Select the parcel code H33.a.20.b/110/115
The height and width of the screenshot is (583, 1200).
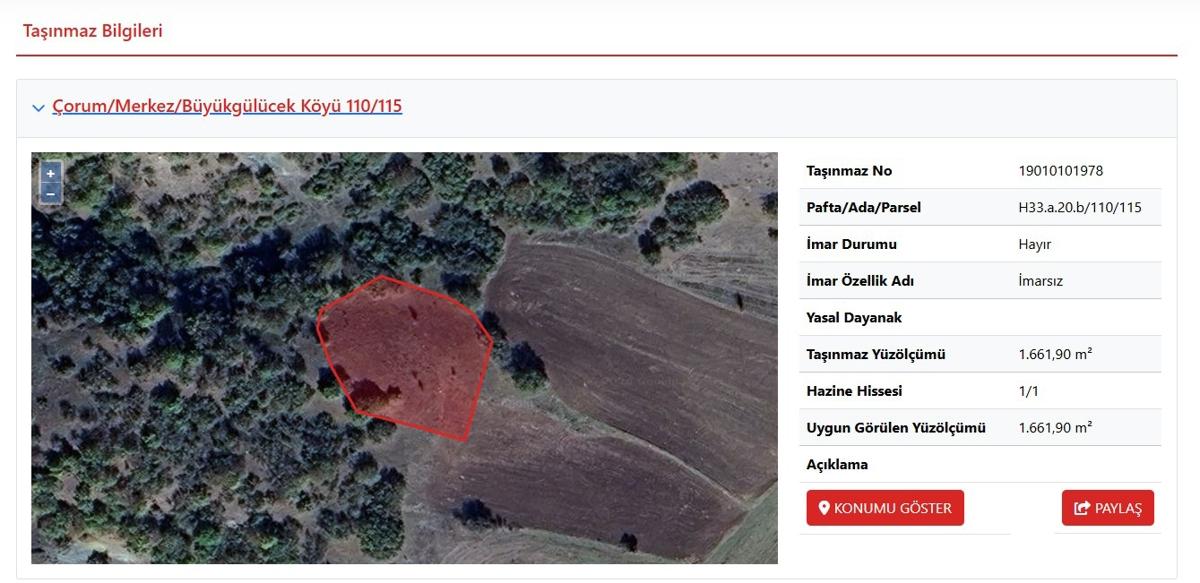click(x=1079, y=208)
